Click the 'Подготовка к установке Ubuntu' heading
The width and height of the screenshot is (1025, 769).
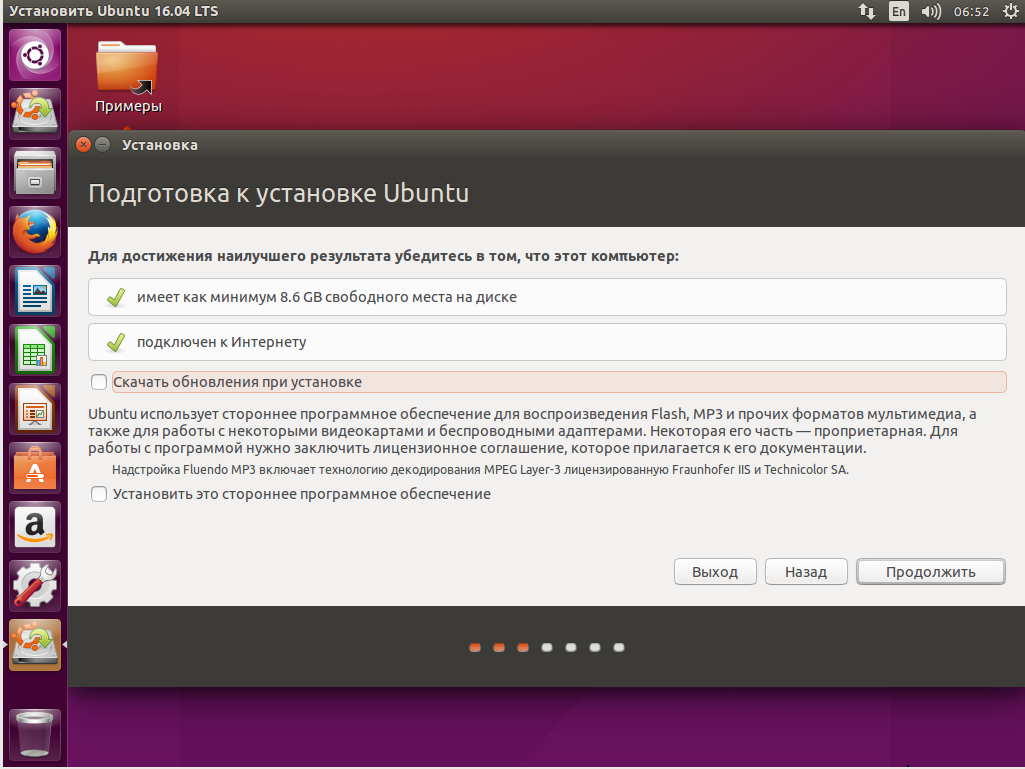(x=278, y=194)
